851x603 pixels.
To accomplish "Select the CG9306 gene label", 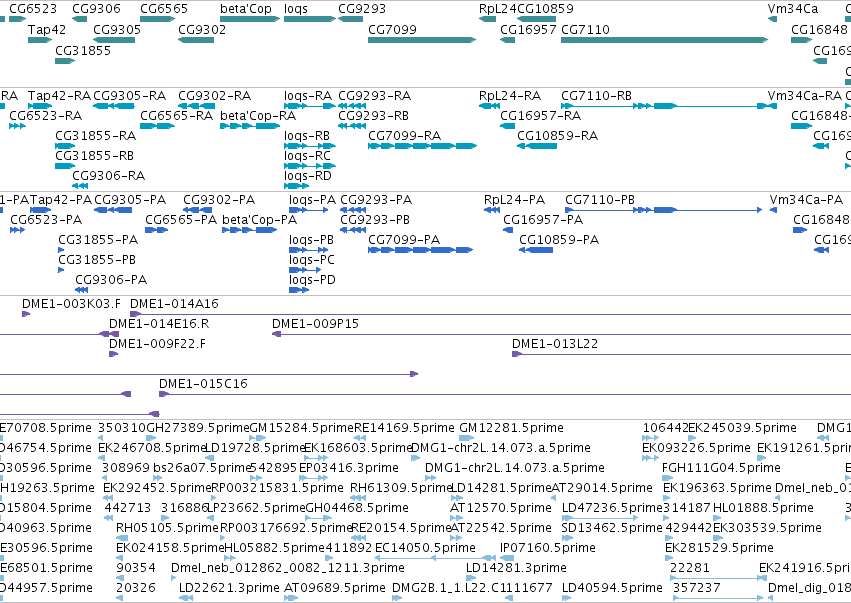I will point(96,9).
